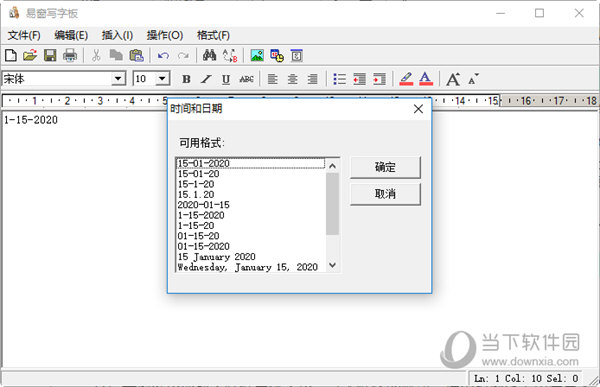Open the 操作(O) menu
The height and width of the screenshot is (387, 600).
(165, 36)
